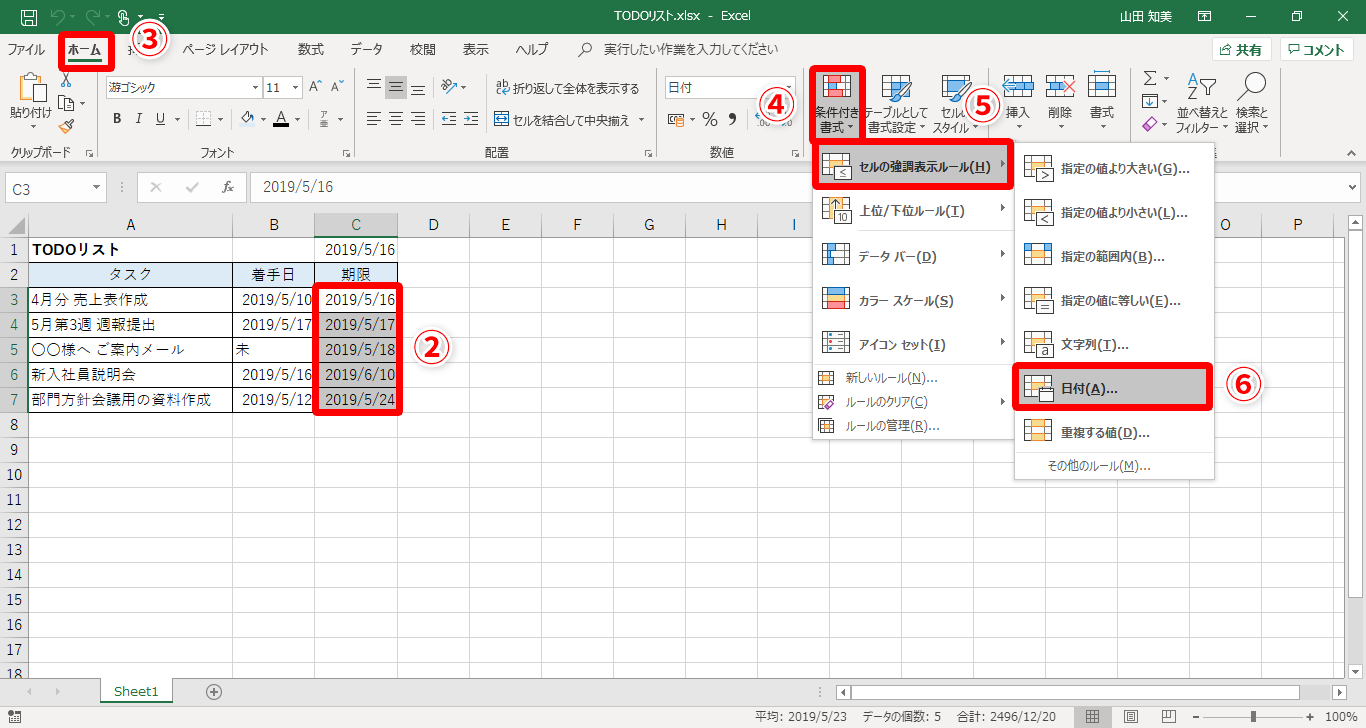
Task: Toggle bold formatting
Action: 116,119
